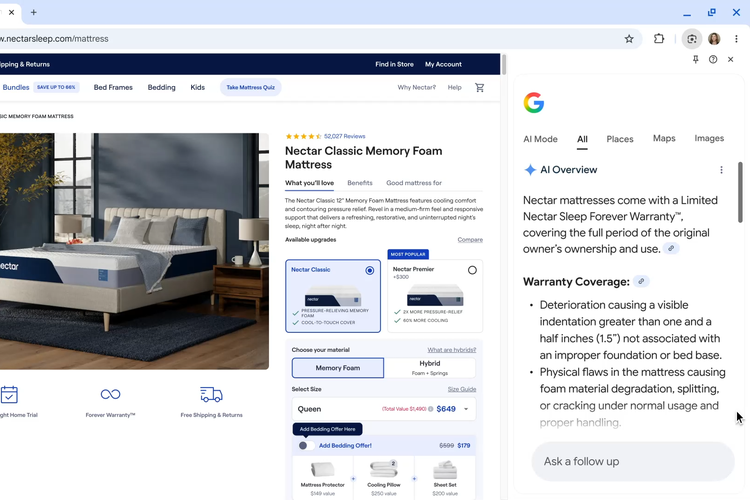Bookmark this page with the star icon

[629, 39]
